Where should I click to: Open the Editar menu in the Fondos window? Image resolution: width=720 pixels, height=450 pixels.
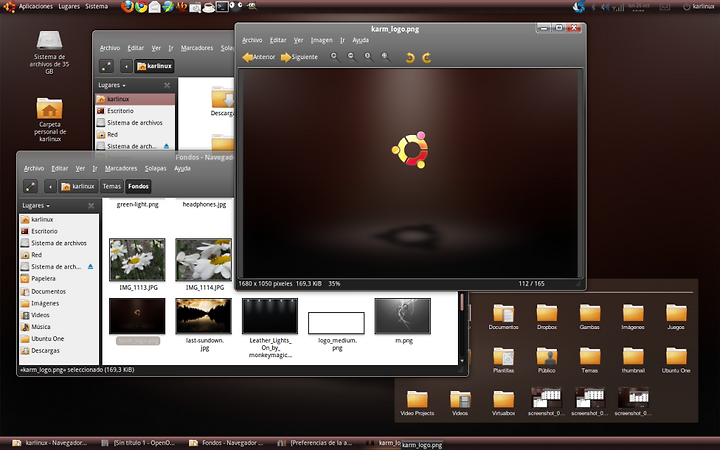pyautogui.click(x=60, y=169)
